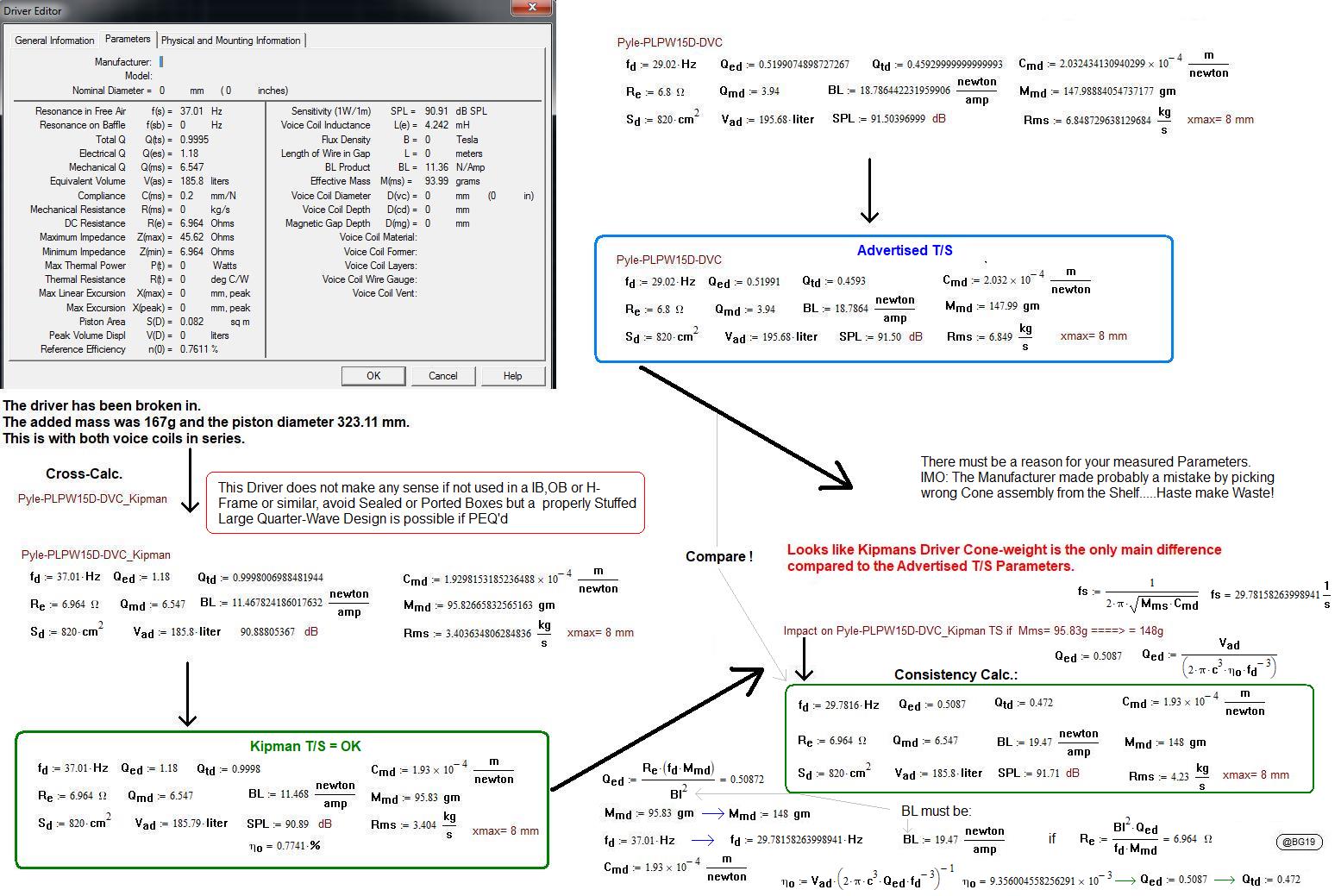1341x896 pixels.
Task: Click the Manufacturer input field
Action: [161, 62]
